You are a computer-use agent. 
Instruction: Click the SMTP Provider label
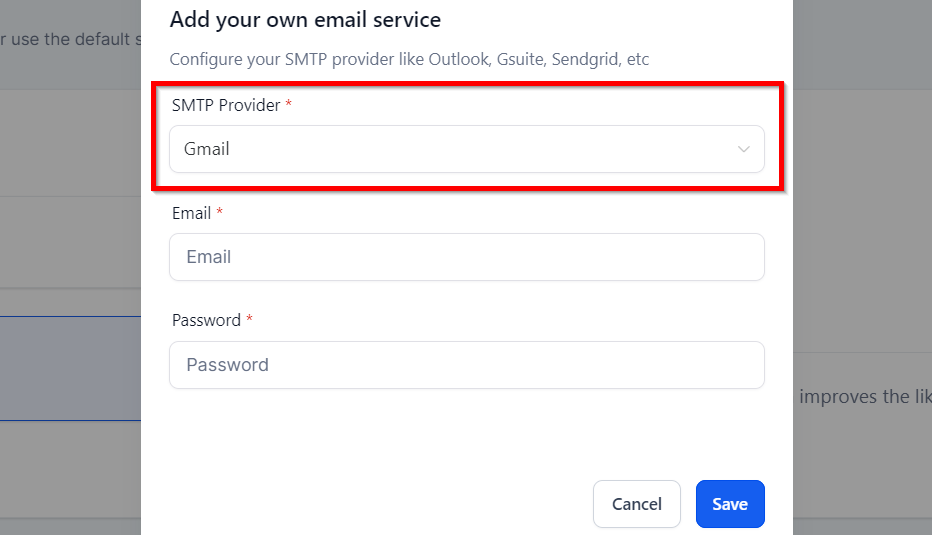226,105
